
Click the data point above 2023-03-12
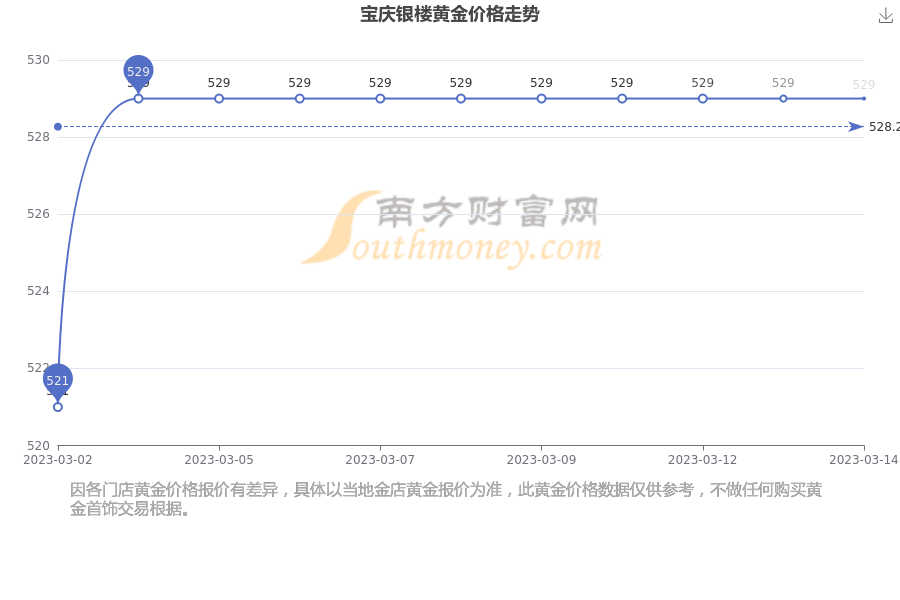tap(703, 99)
